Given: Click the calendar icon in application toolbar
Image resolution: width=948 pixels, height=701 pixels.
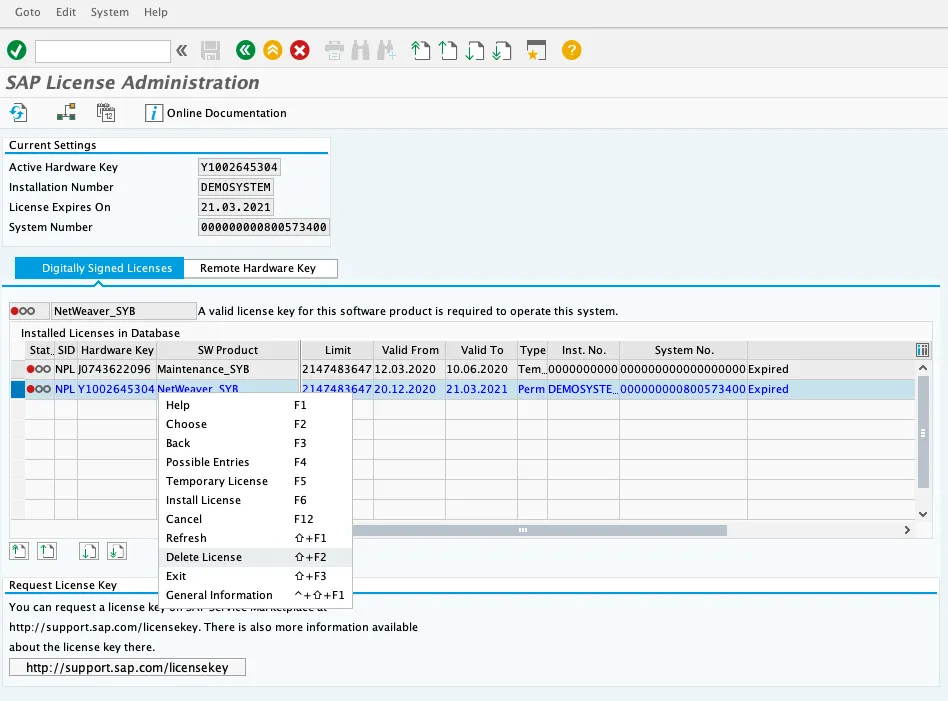Looking at the screenshot, I should point(106,113).
